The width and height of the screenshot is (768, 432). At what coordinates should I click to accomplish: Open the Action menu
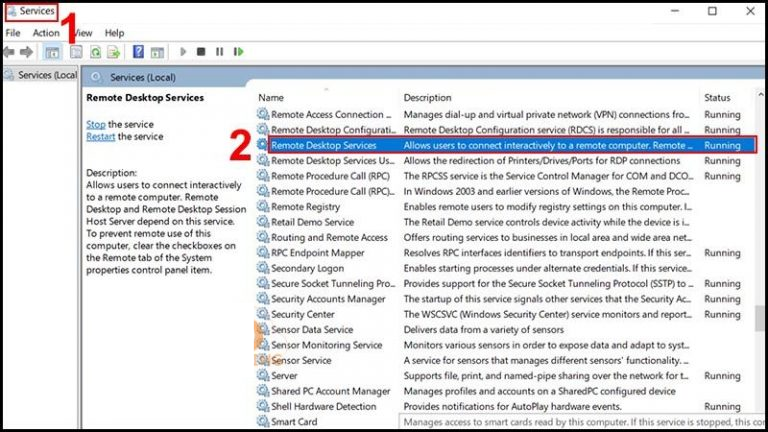46,33
